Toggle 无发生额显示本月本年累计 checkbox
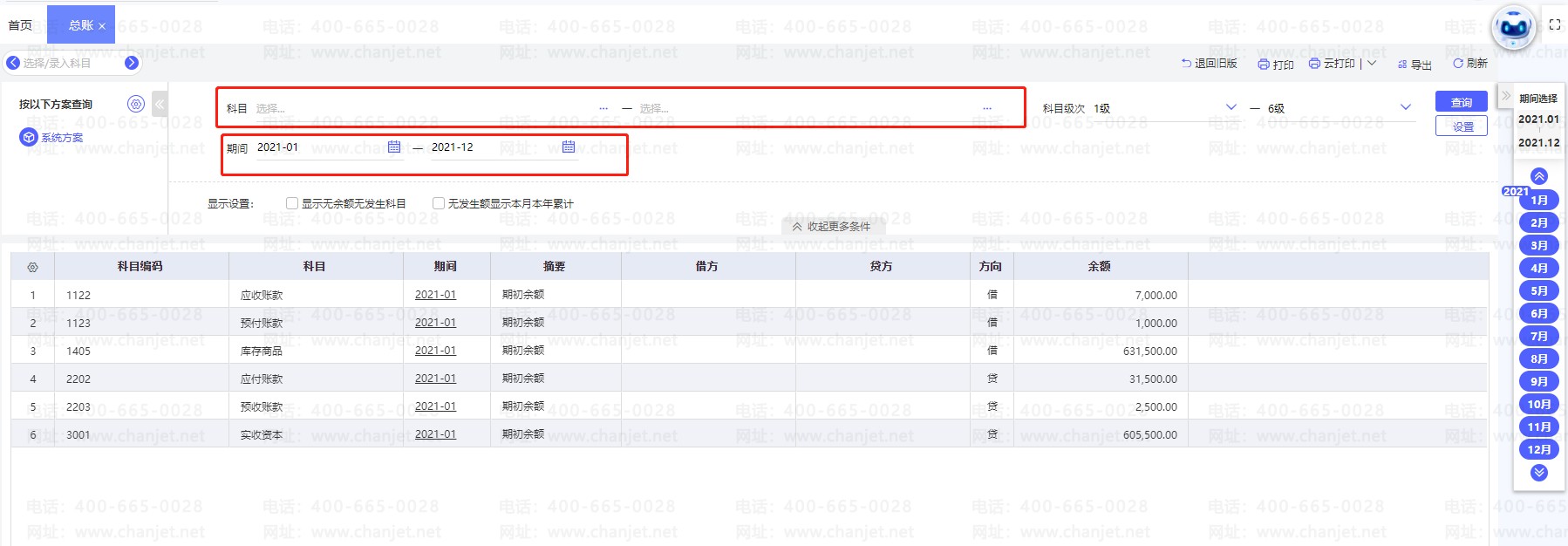The height and width of the screenshot is (546, 1568). point(439,203)
